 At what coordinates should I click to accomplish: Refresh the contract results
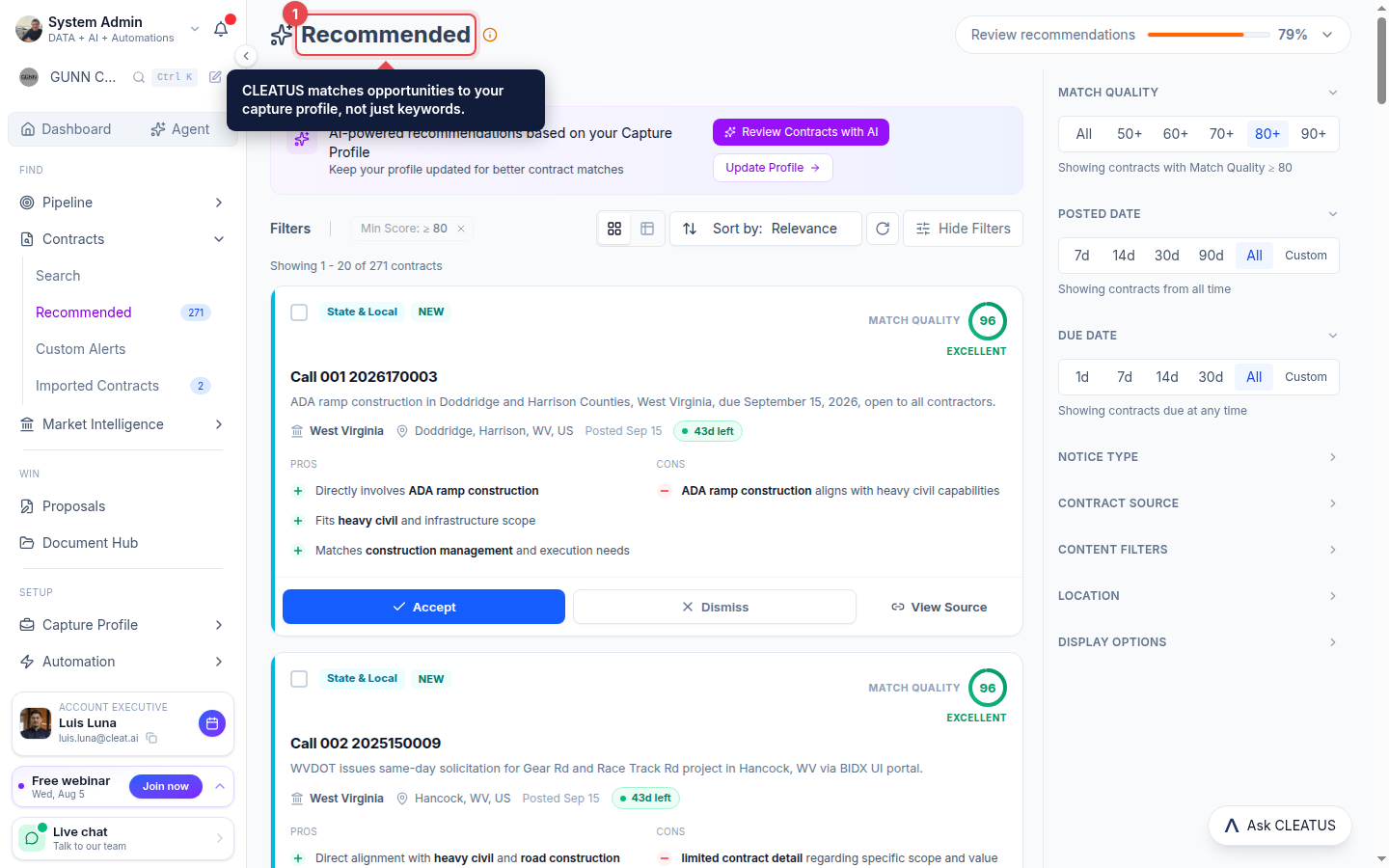[x=883, y=229]
